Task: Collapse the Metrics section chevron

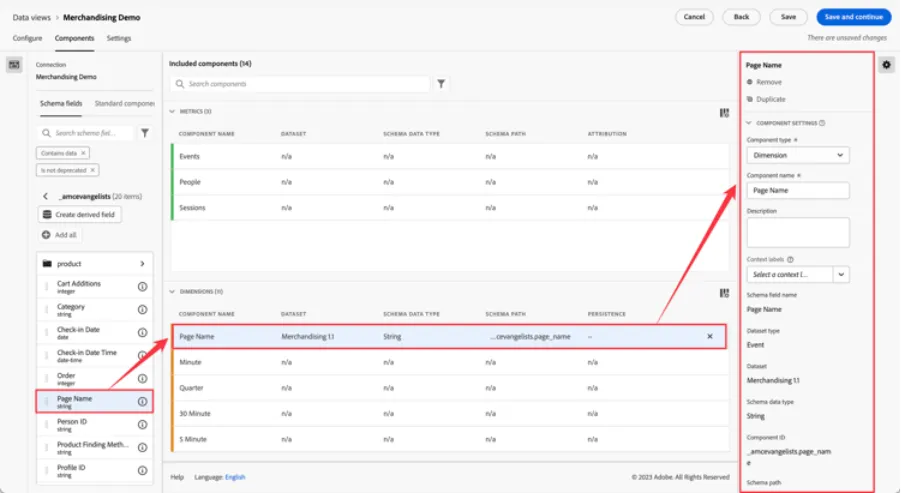Action: click(x=172, y=111)
